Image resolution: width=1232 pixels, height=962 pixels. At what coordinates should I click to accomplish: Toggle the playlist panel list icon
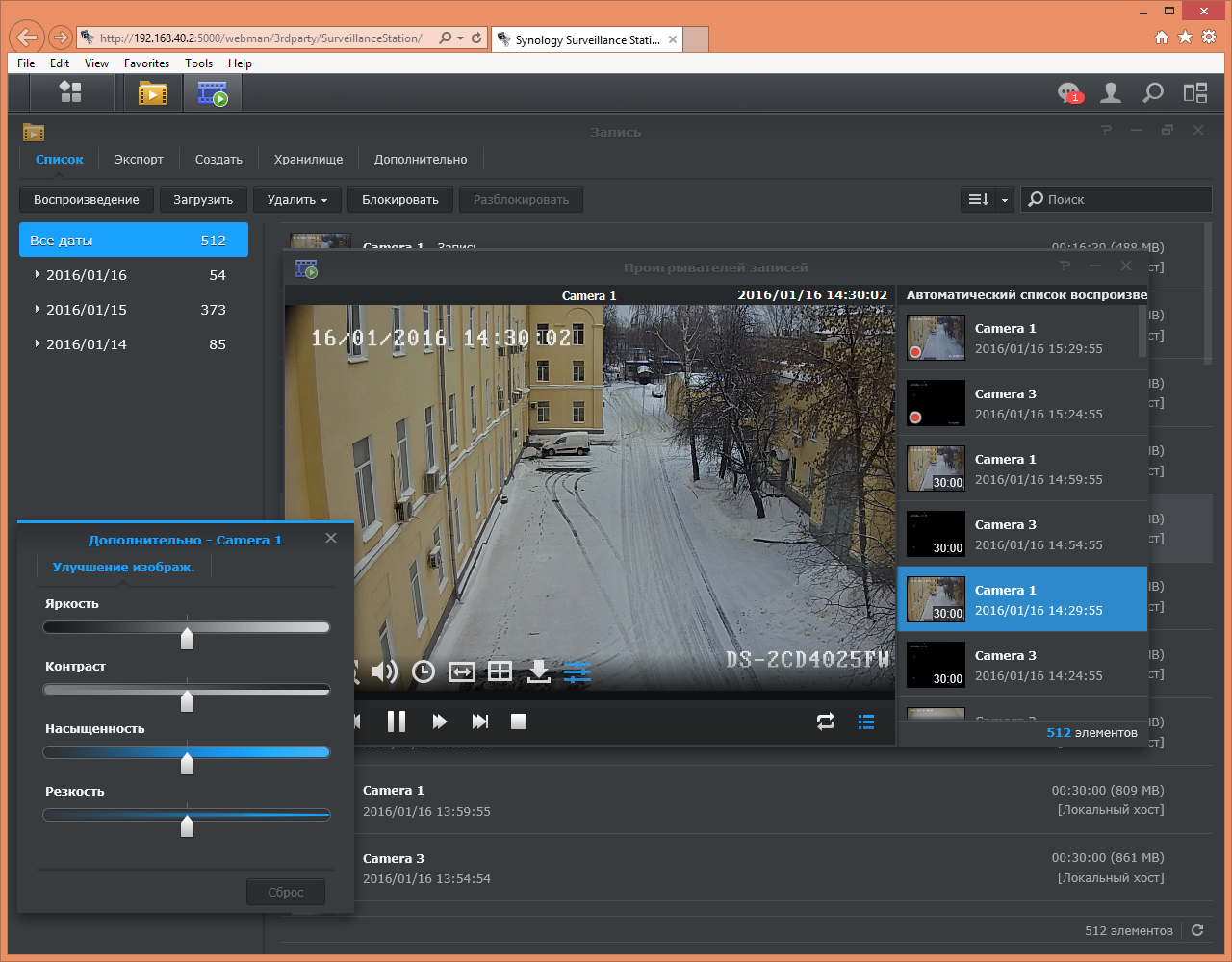tap(866, 721)
